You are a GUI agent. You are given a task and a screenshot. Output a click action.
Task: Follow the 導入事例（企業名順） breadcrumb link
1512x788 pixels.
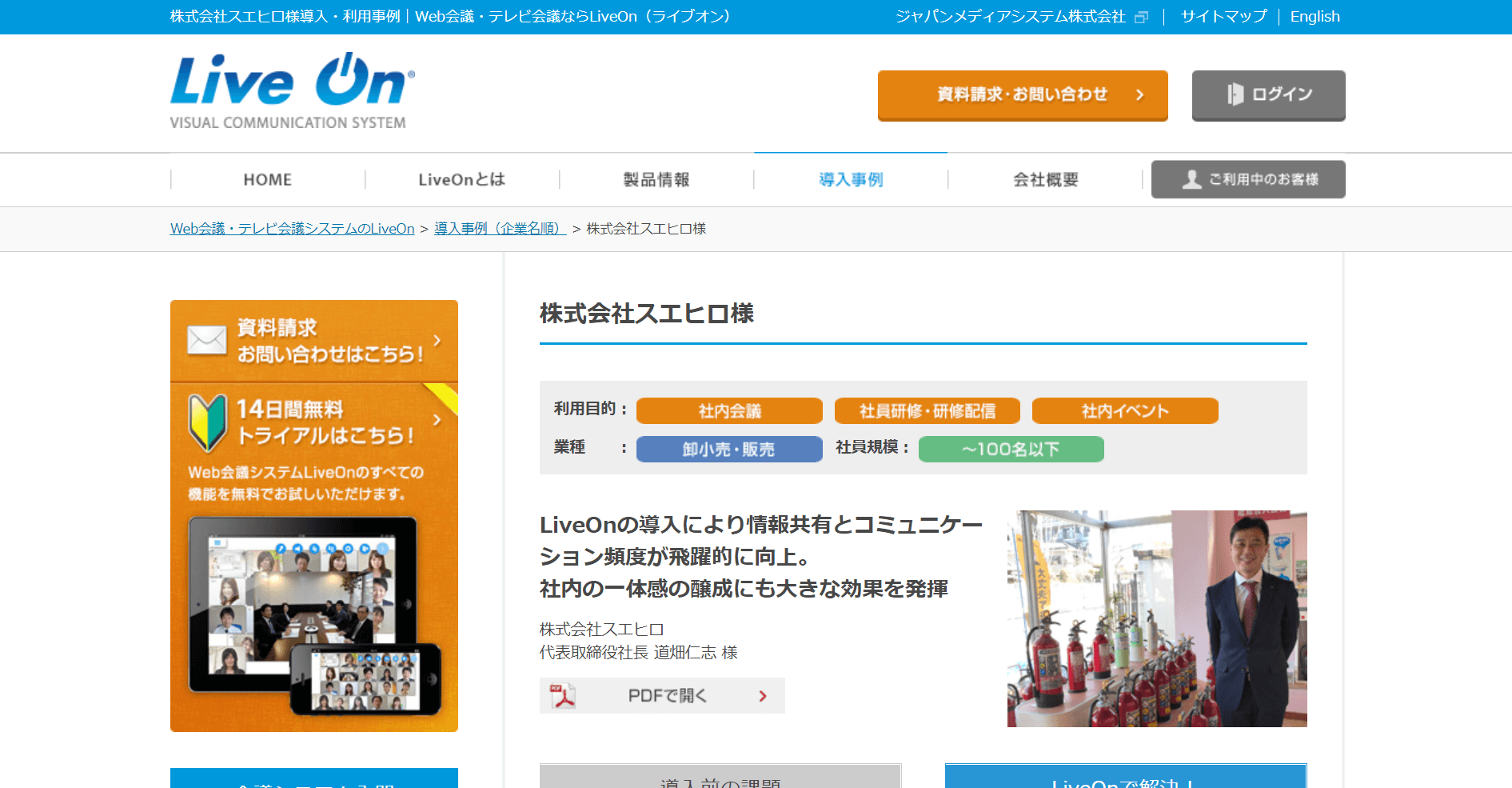[500, 229]
